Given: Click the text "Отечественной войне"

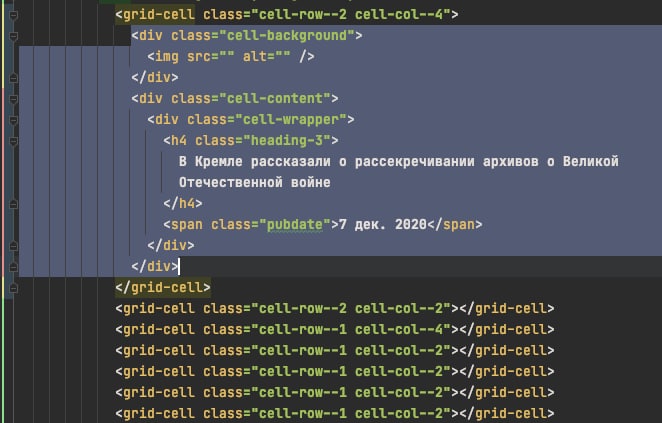Looking at the screenshot, I should [255, 183].
